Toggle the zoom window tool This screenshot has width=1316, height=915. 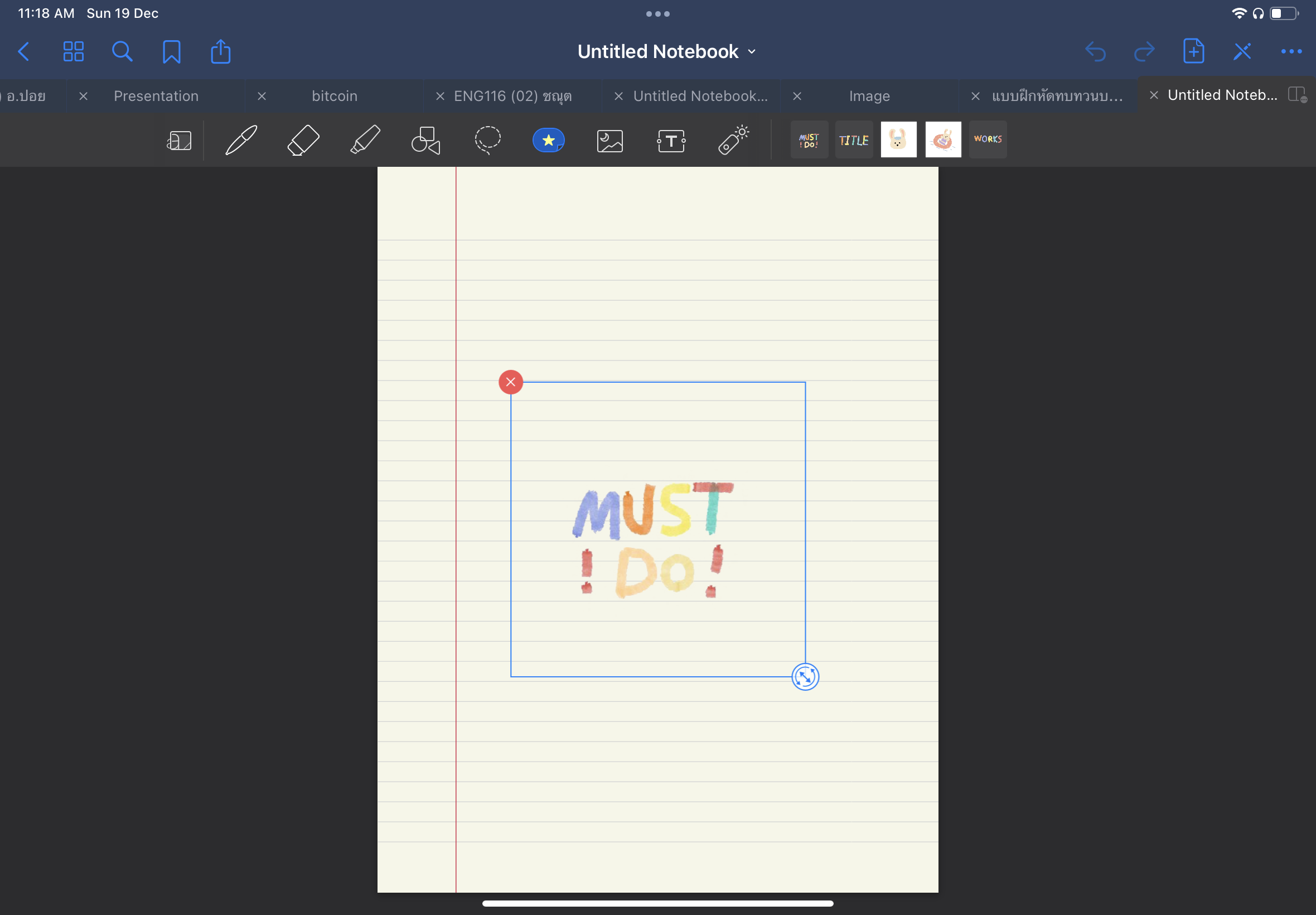pos(180,140)
